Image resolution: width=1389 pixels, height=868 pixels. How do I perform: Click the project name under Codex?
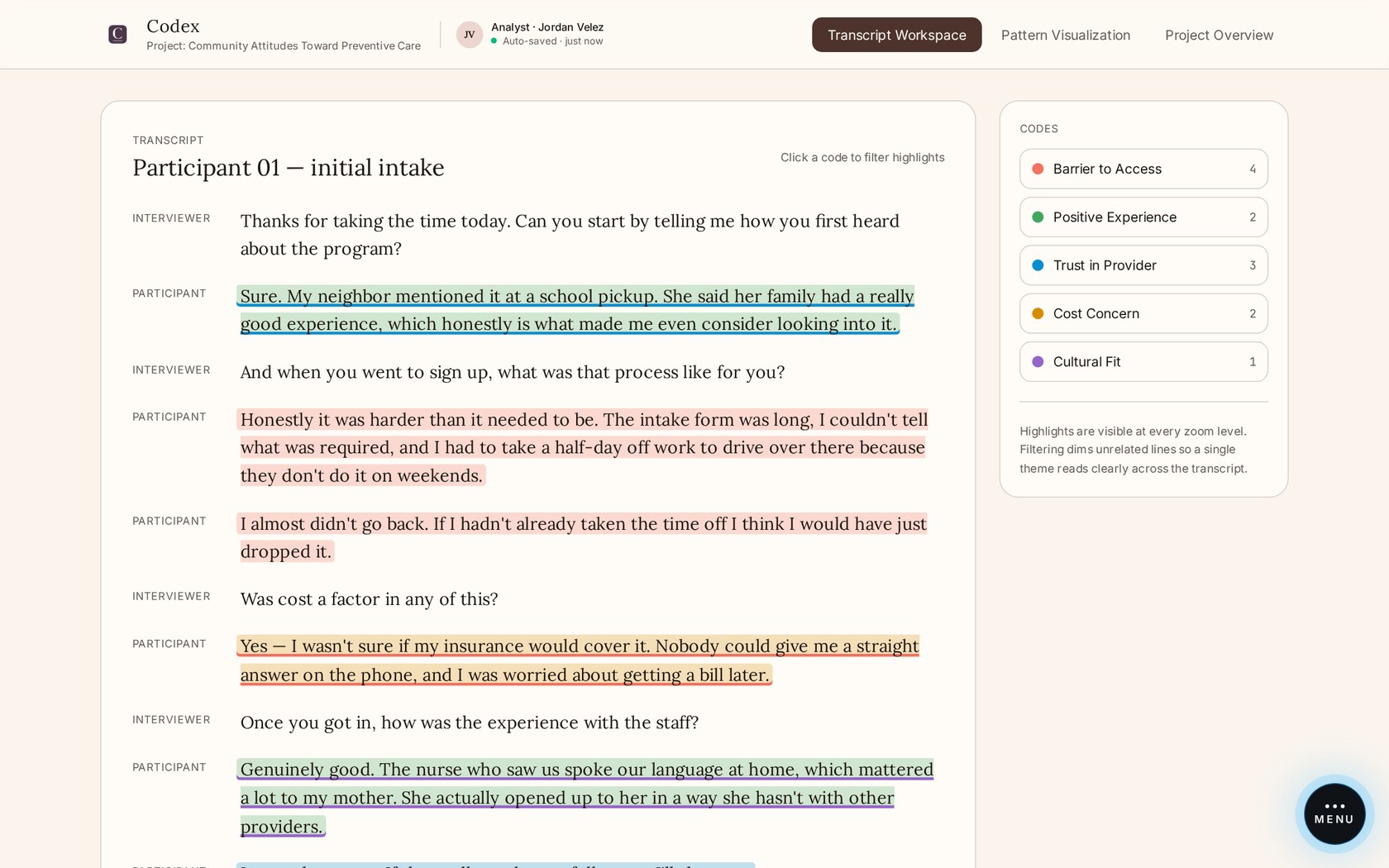[284, 46]
